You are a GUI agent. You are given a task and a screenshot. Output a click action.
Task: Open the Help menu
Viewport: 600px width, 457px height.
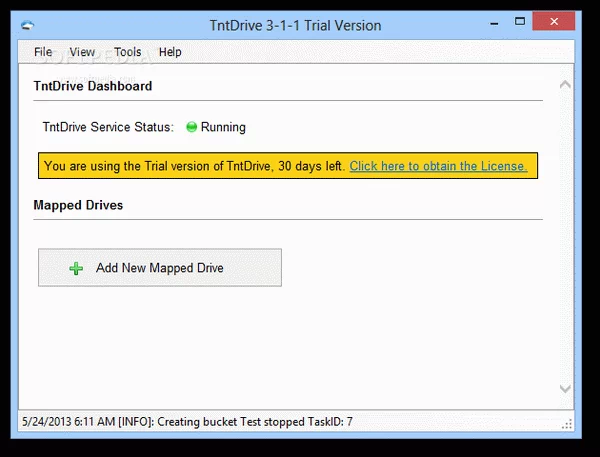170,52
